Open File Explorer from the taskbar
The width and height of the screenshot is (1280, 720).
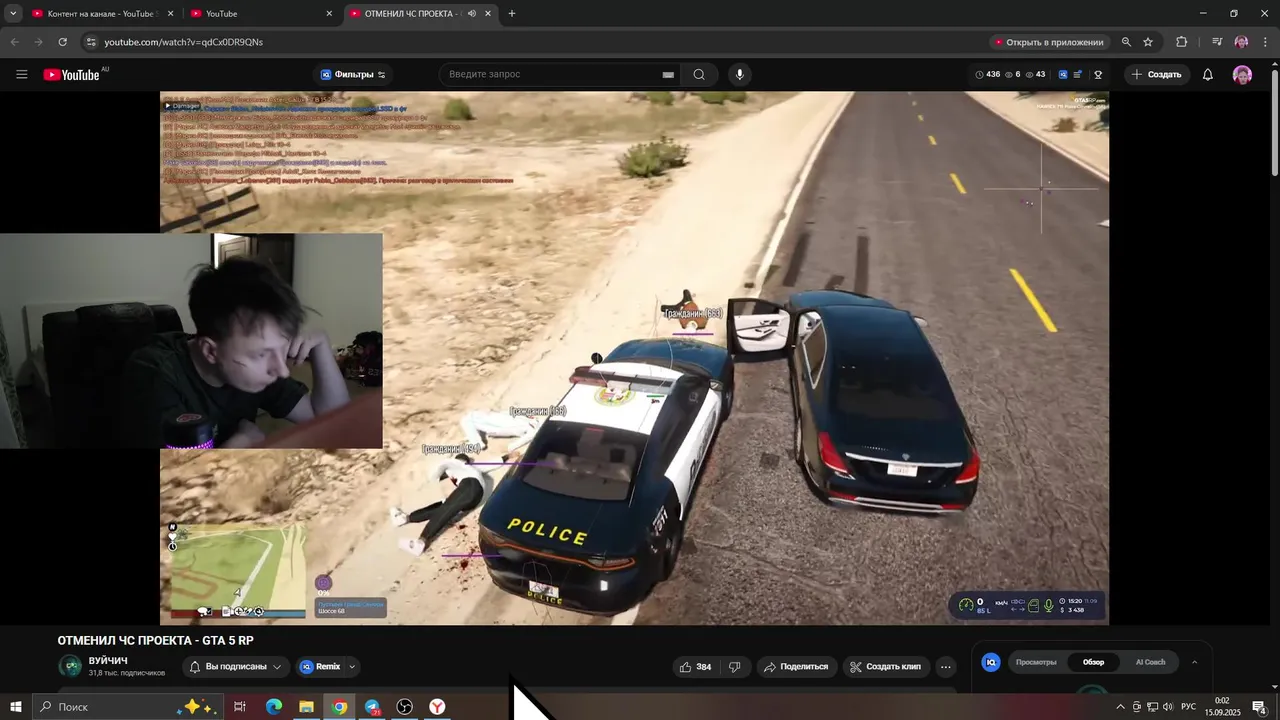pyautogui.click(x=306, y=707)
